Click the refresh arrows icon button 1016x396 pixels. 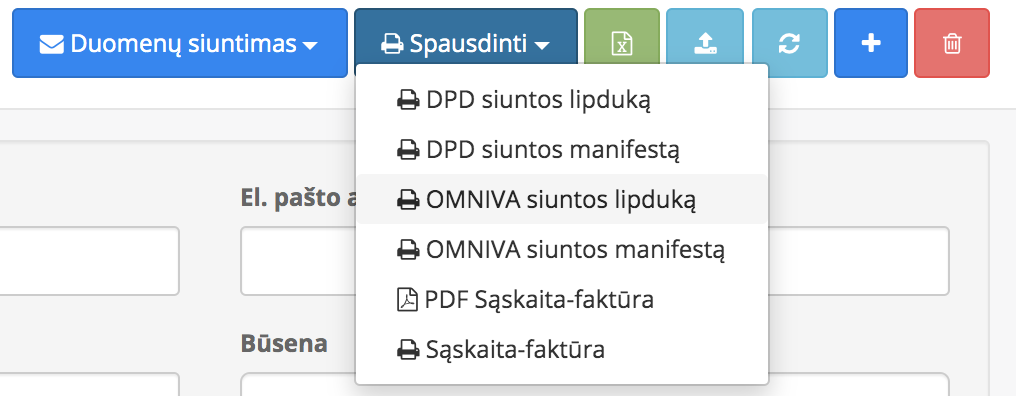coord(789,43)
